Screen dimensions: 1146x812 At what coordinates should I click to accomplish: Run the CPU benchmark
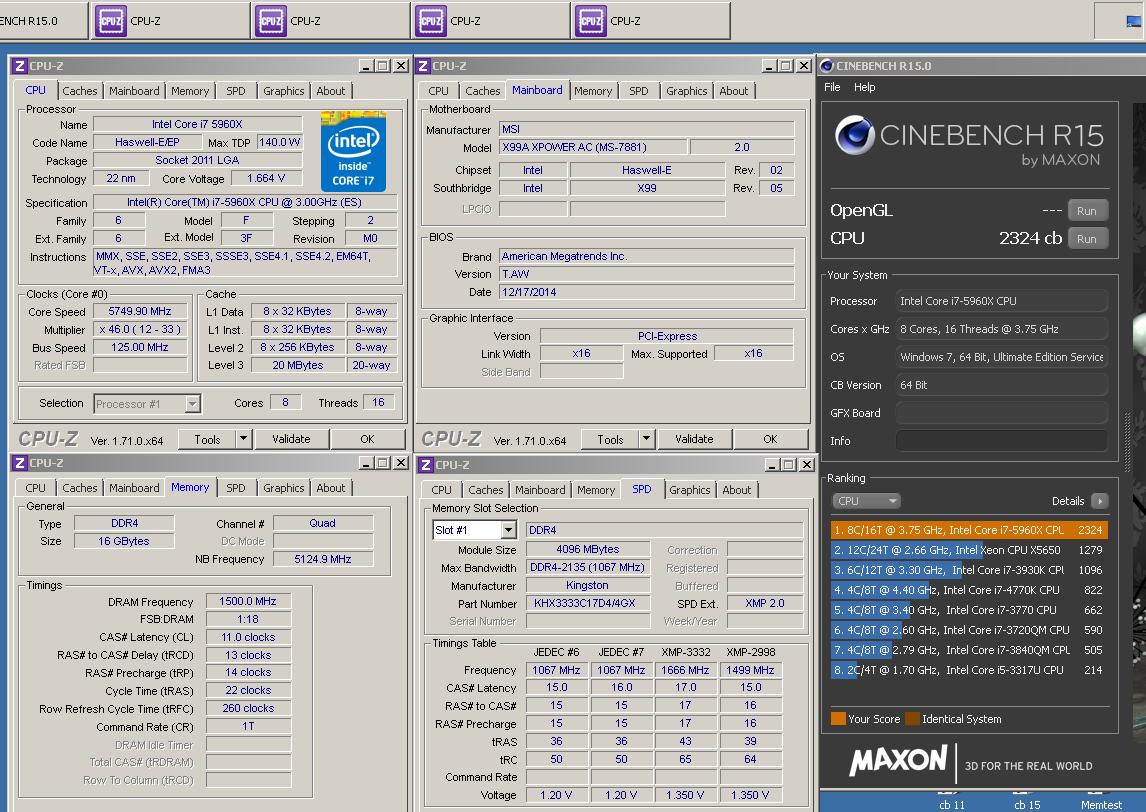[1087, 238]
